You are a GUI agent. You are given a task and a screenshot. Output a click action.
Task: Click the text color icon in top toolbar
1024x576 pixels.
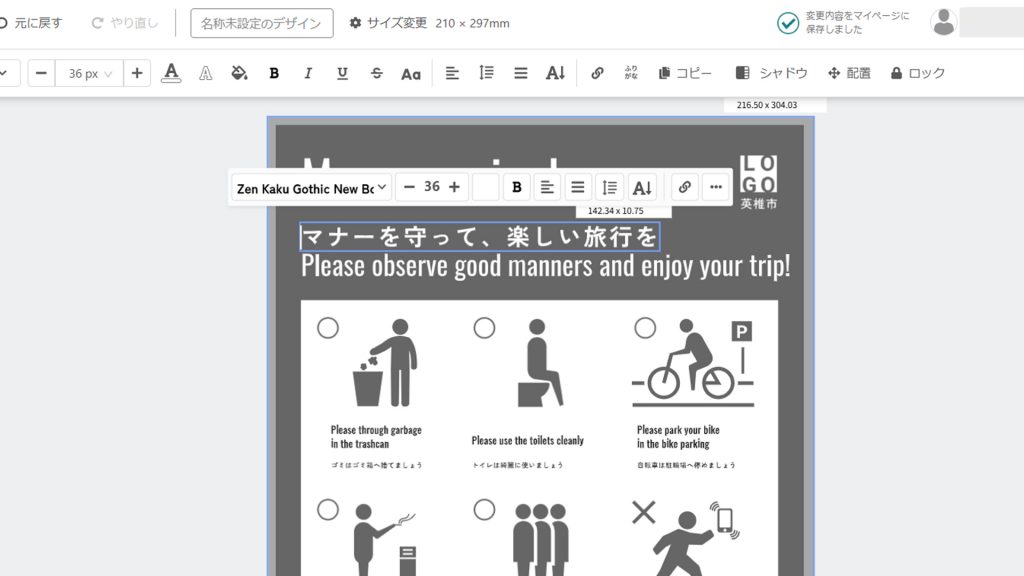171,73
